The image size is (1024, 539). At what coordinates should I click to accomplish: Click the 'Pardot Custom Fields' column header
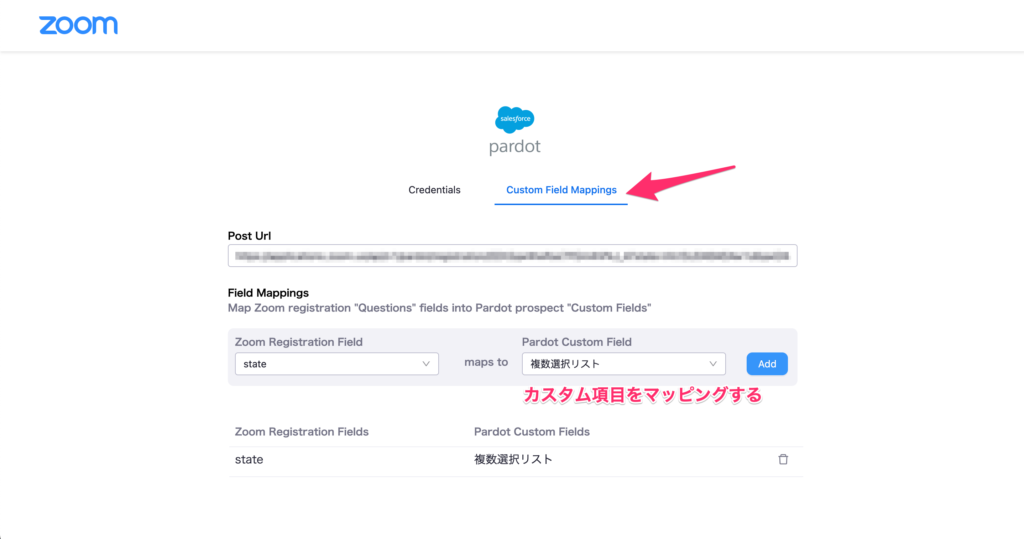pos(532,432)
